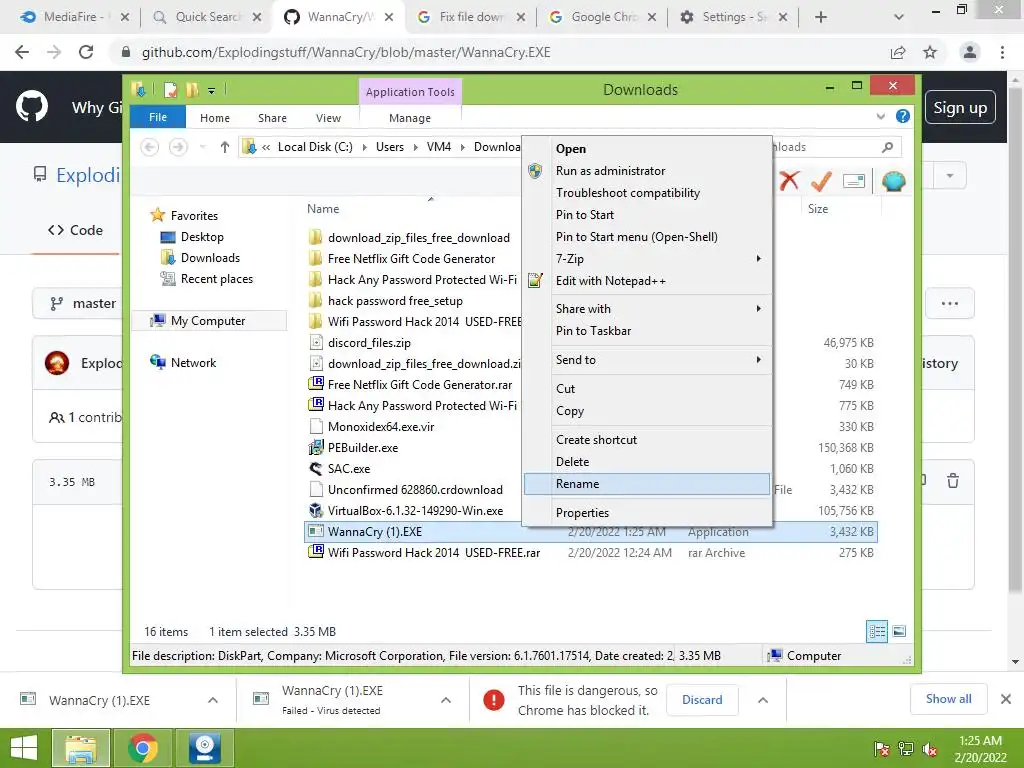Expand options for dangerous file warning
1024x768 pixels.
(x=762, y=700)
